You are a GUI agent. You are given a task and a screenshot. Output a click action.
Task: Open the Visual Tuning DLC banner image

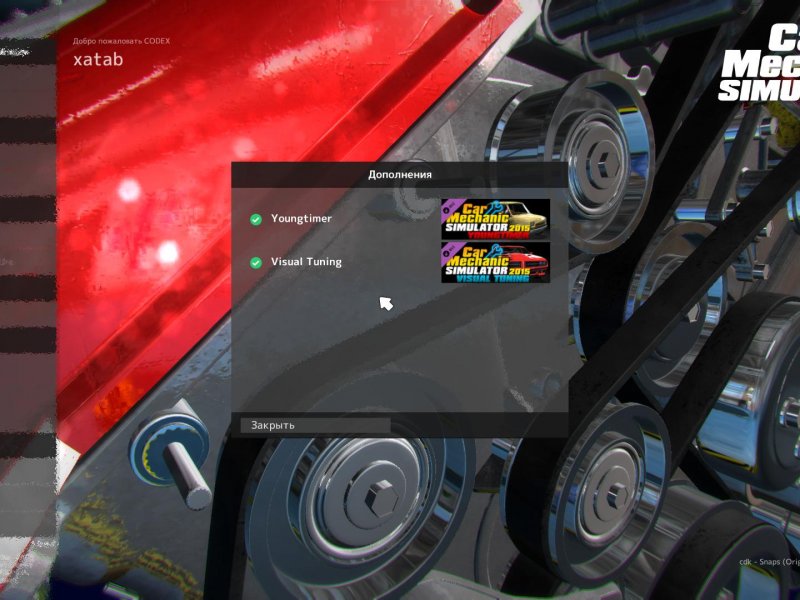click(x=495, y=262)
